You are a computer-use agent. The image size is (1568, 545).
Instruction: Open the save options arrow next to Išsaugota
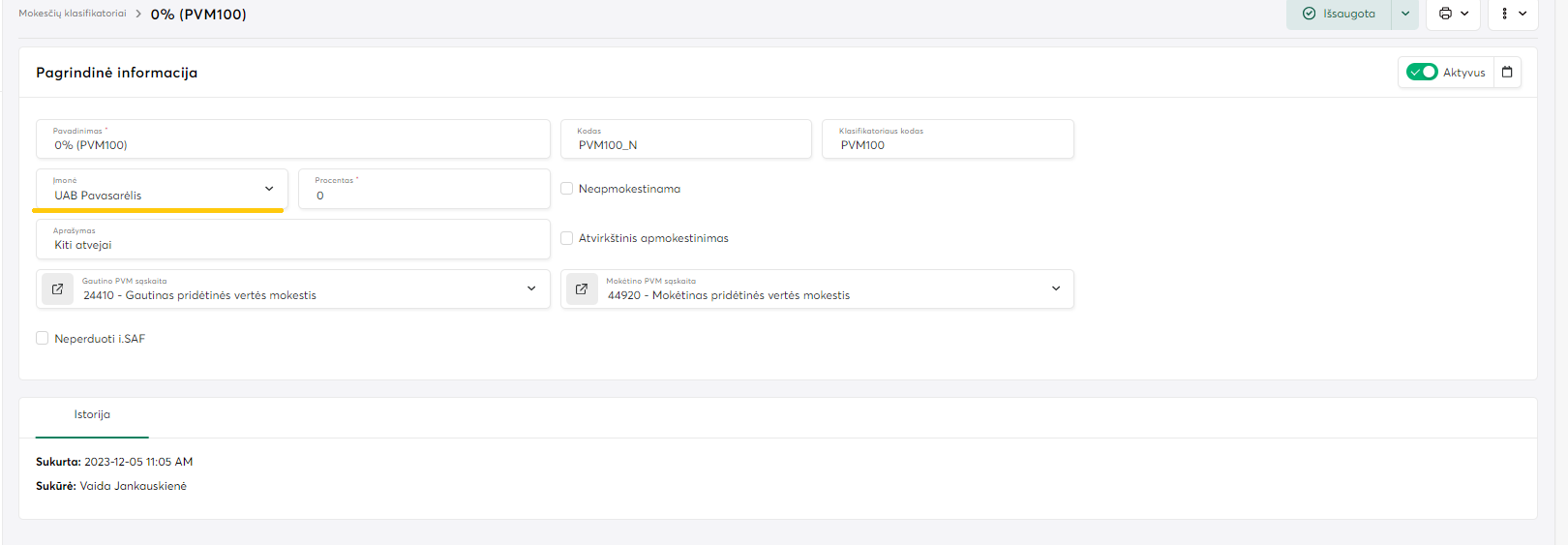click(1405, 14)
